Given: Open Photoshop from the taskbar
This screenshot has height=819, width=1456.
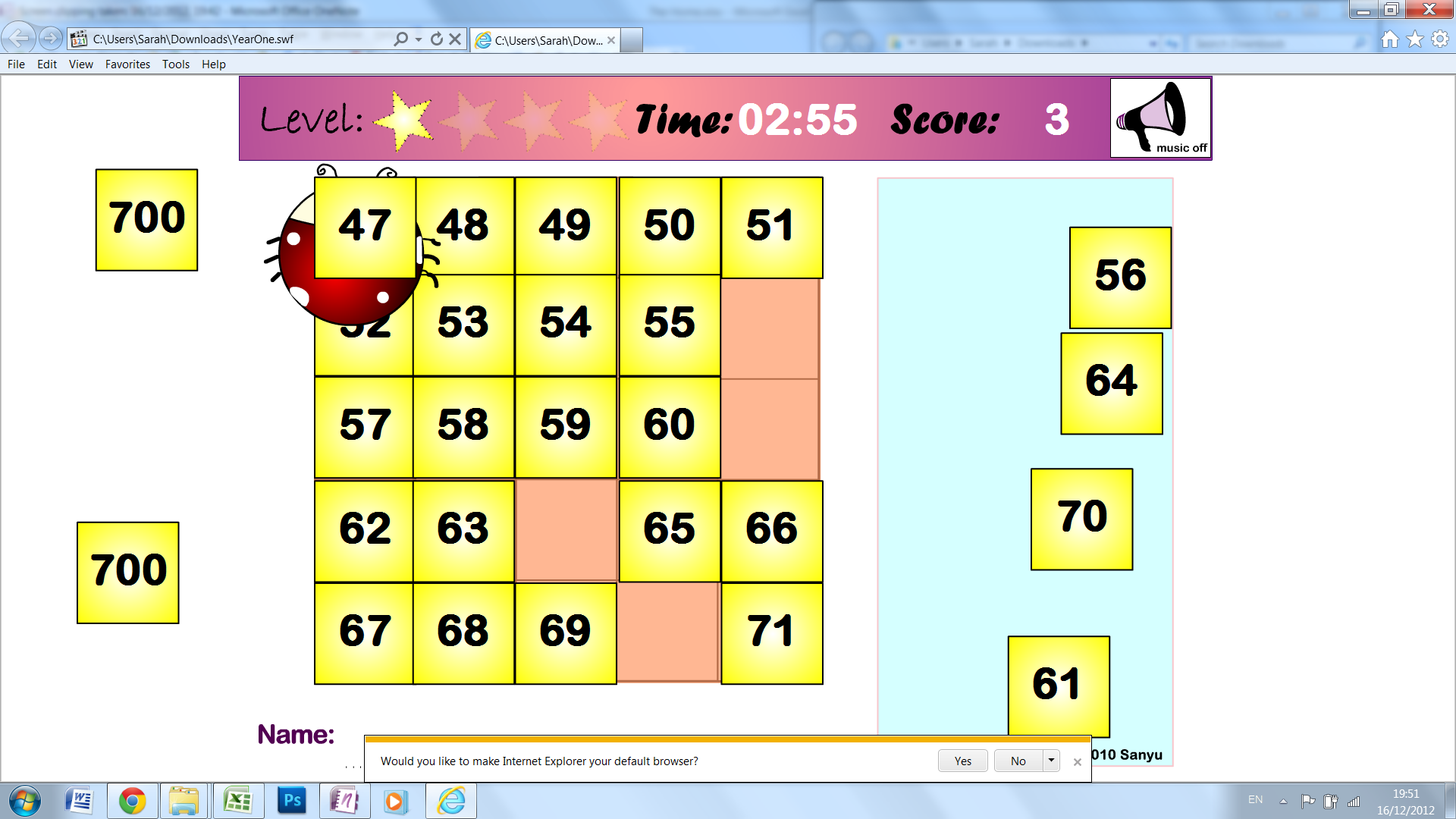Looking at the screenshot, I should click(x=291, y=801).
